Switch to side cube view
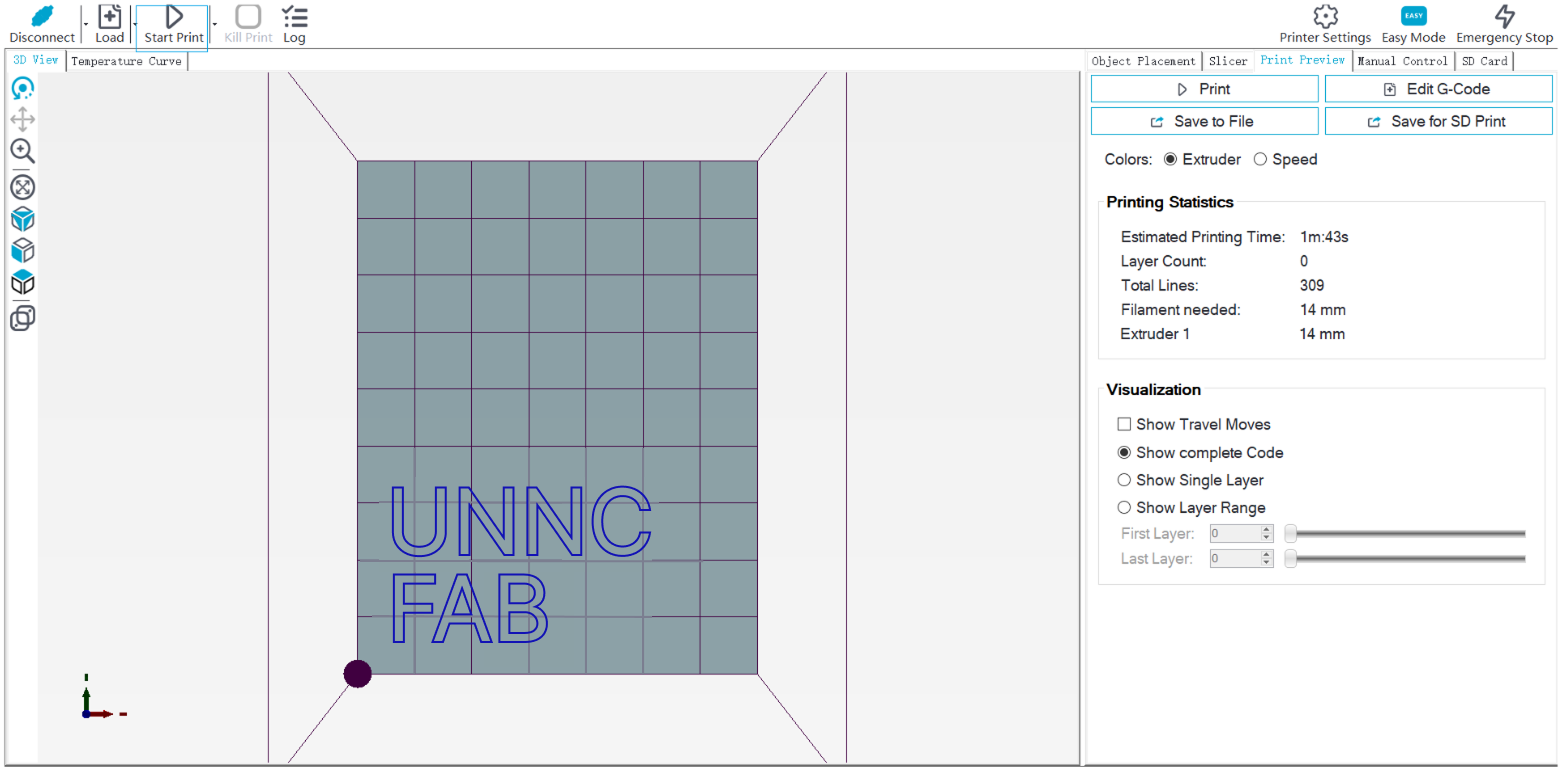The width and height of the screenshot is (1559, 767). point(22,250)
